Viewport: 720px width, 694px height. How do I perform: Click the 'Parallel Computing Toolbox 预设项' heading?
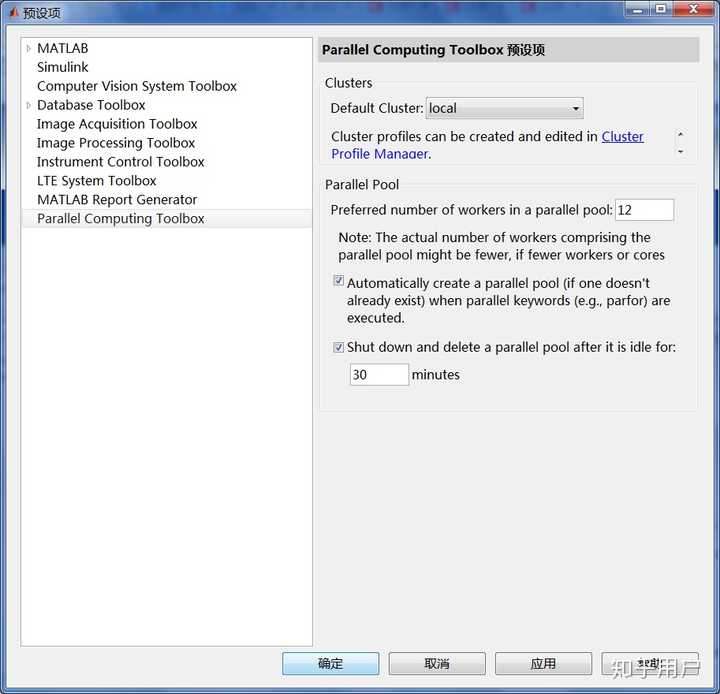click(x=433, y=50)
